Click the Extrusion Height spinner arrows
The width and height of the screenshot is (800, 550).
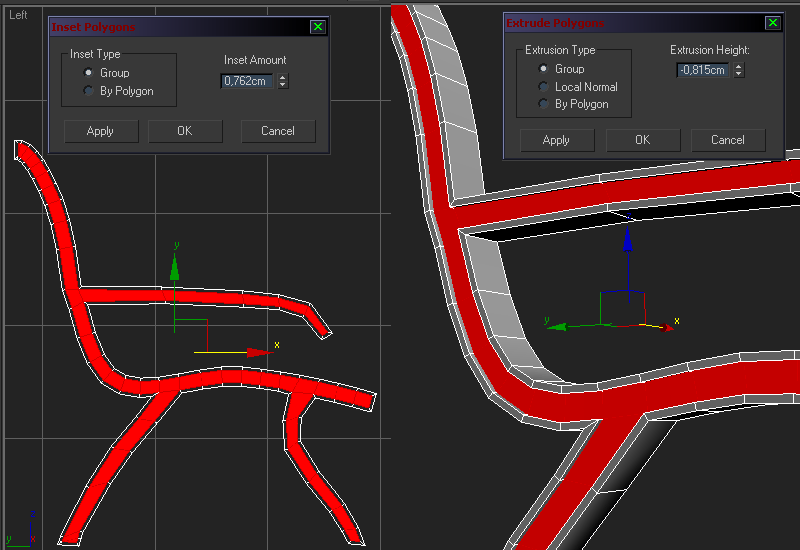coord(739,70)
